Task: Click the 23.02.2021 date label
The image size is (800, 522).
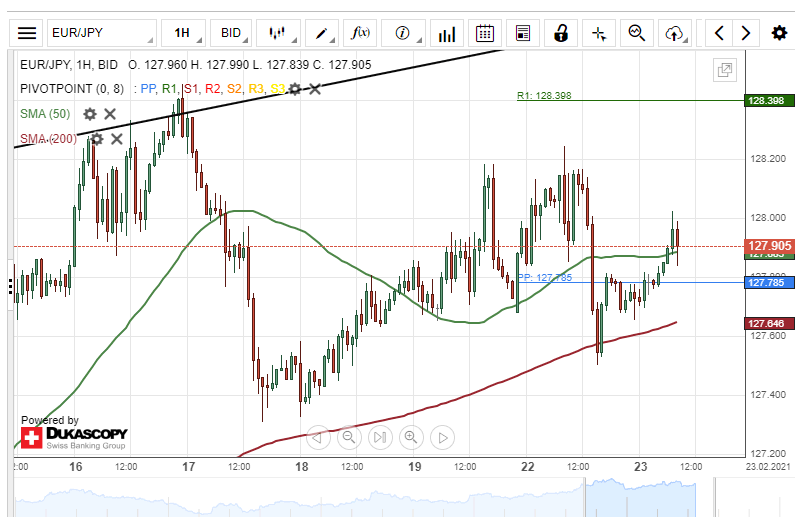Action: pos(768,466)
